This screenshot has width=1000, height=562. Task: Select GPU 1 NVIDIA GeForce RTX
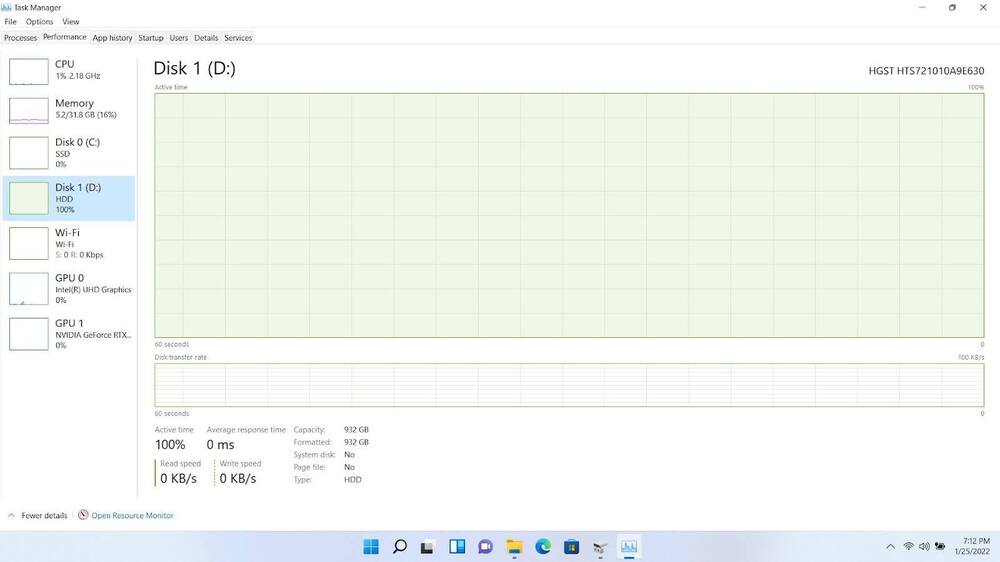tap(69, 334)
